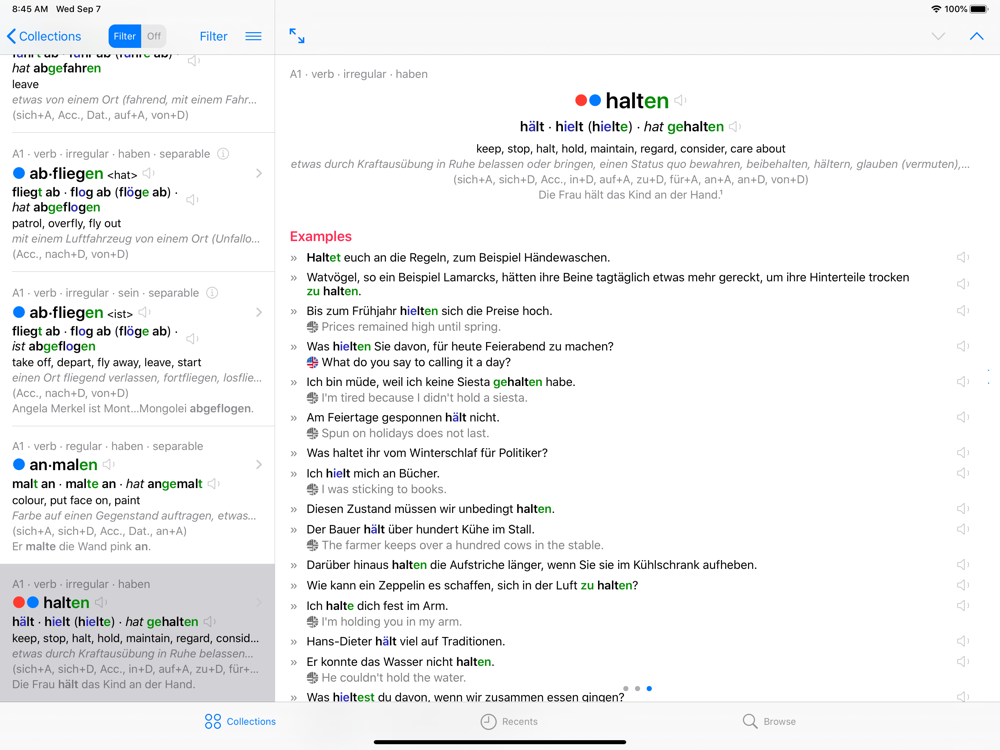Open the Browse tab
This screenshot has height=750, width=1000.
769,721
